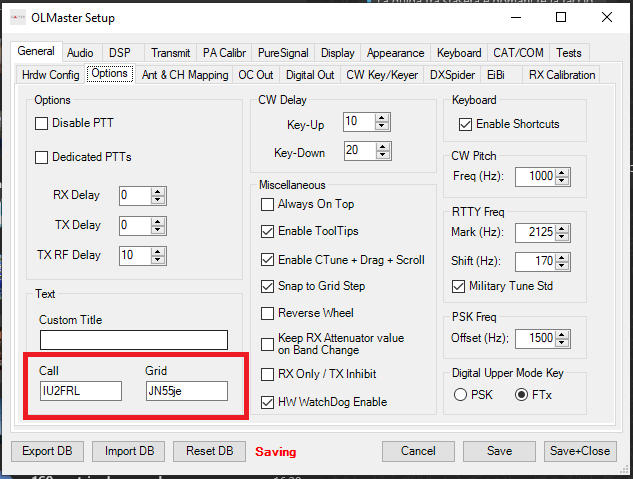The height and width of the screenshot is (479, 633).
Task: Select the OC Out sub-tab
Action: tap(256, 75)
